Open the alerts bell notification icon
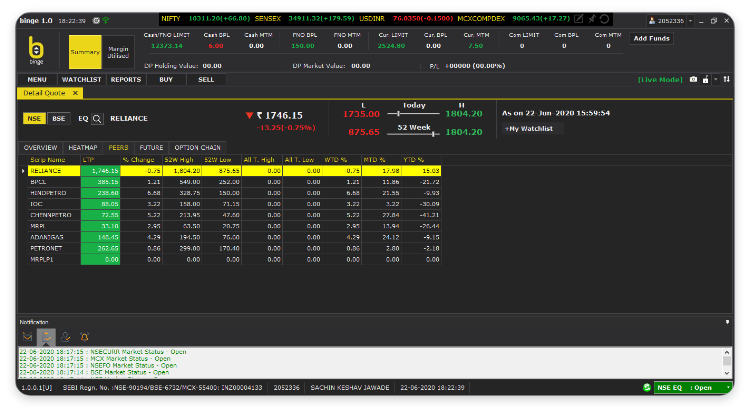Screen dimensions: 750x414 tap(85, 337)
